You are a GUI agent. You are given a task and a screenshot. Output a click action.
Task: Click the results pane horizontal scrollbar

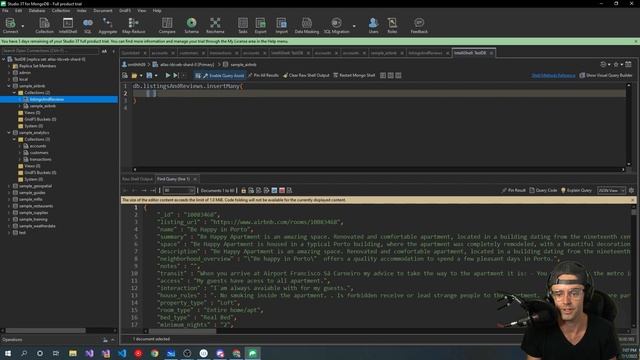tap(182, 331)
